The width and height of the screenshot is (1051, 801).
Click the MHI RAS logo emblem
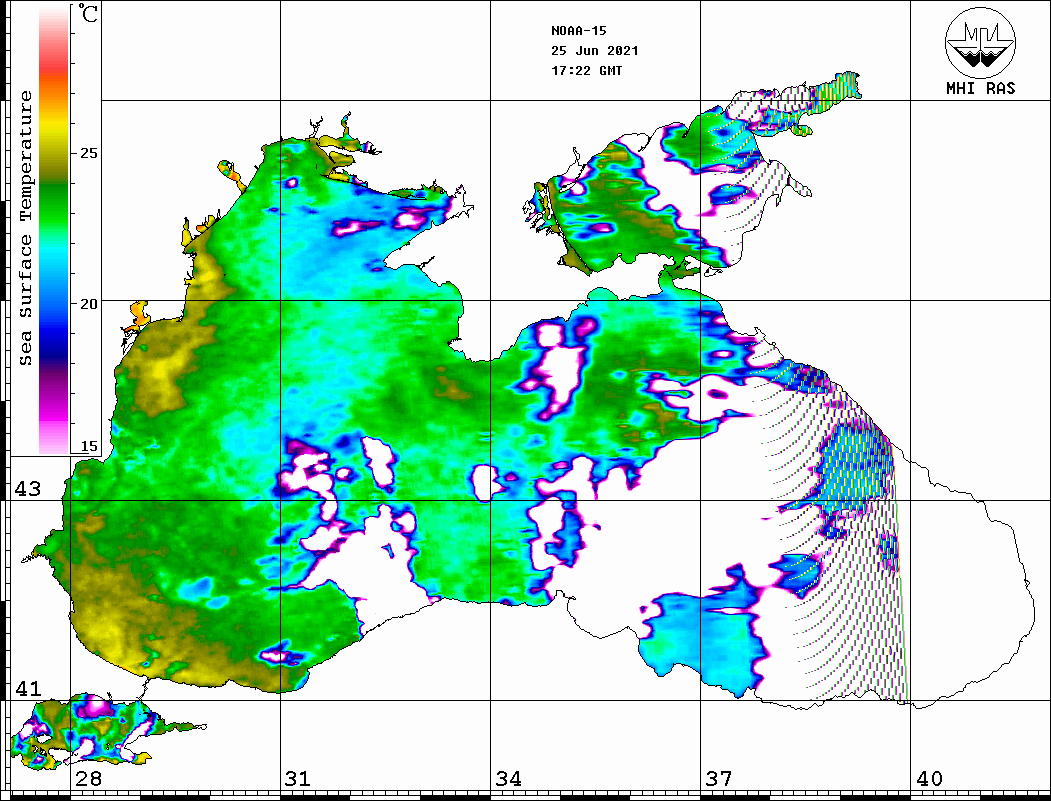981,42
